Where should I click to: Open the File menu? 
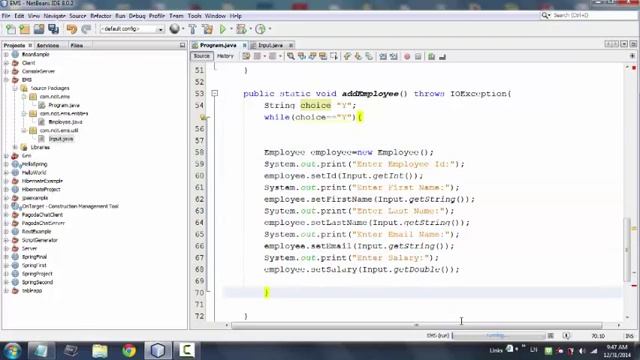click(6, 16)
